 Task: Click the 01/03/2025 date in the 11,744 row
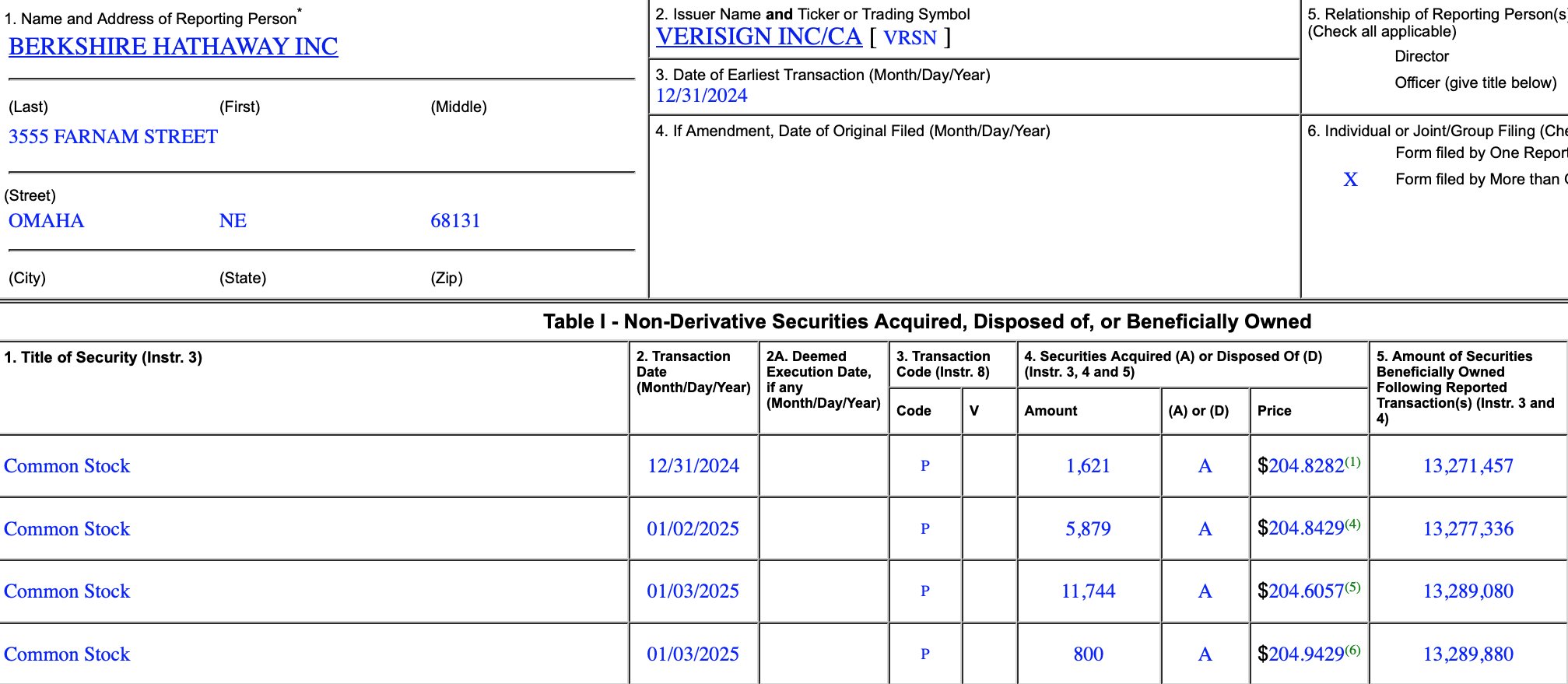point(693,591)
